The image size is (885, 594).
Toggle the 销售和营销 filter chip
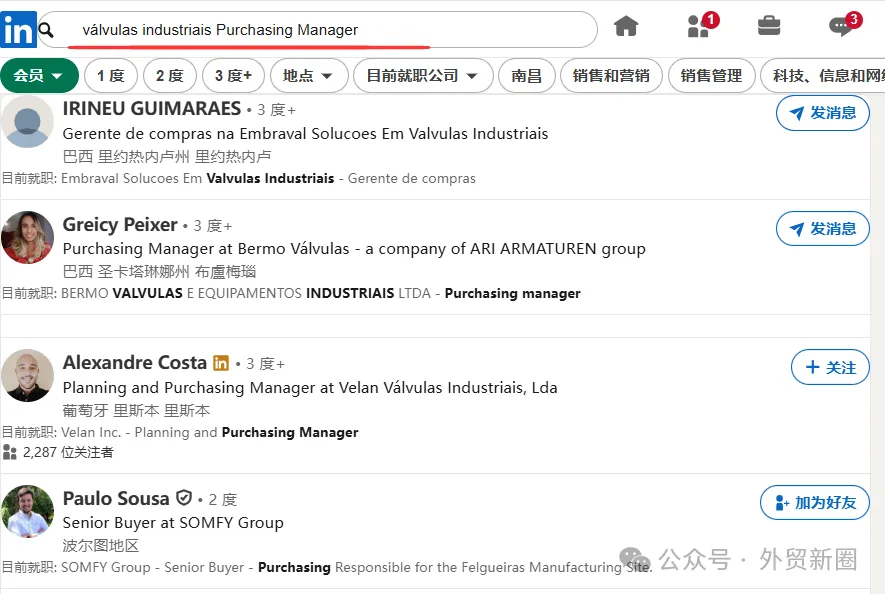click(x=611, y=76)
